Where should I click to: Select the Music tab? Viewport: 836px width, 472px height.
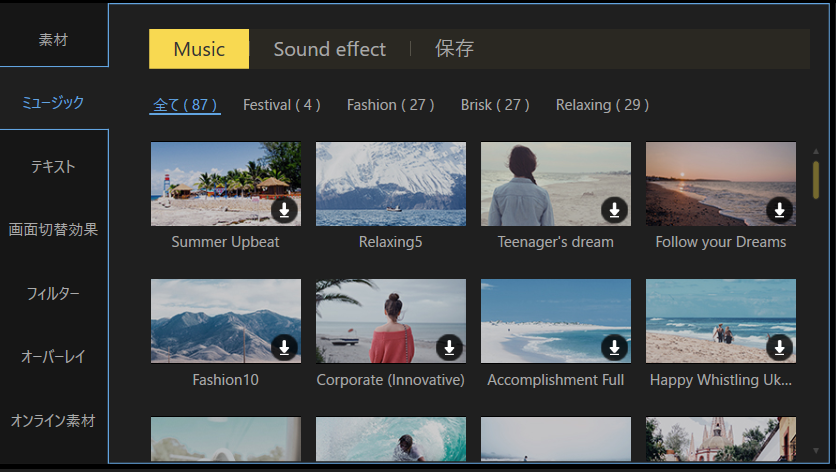[x=199, y=49]
